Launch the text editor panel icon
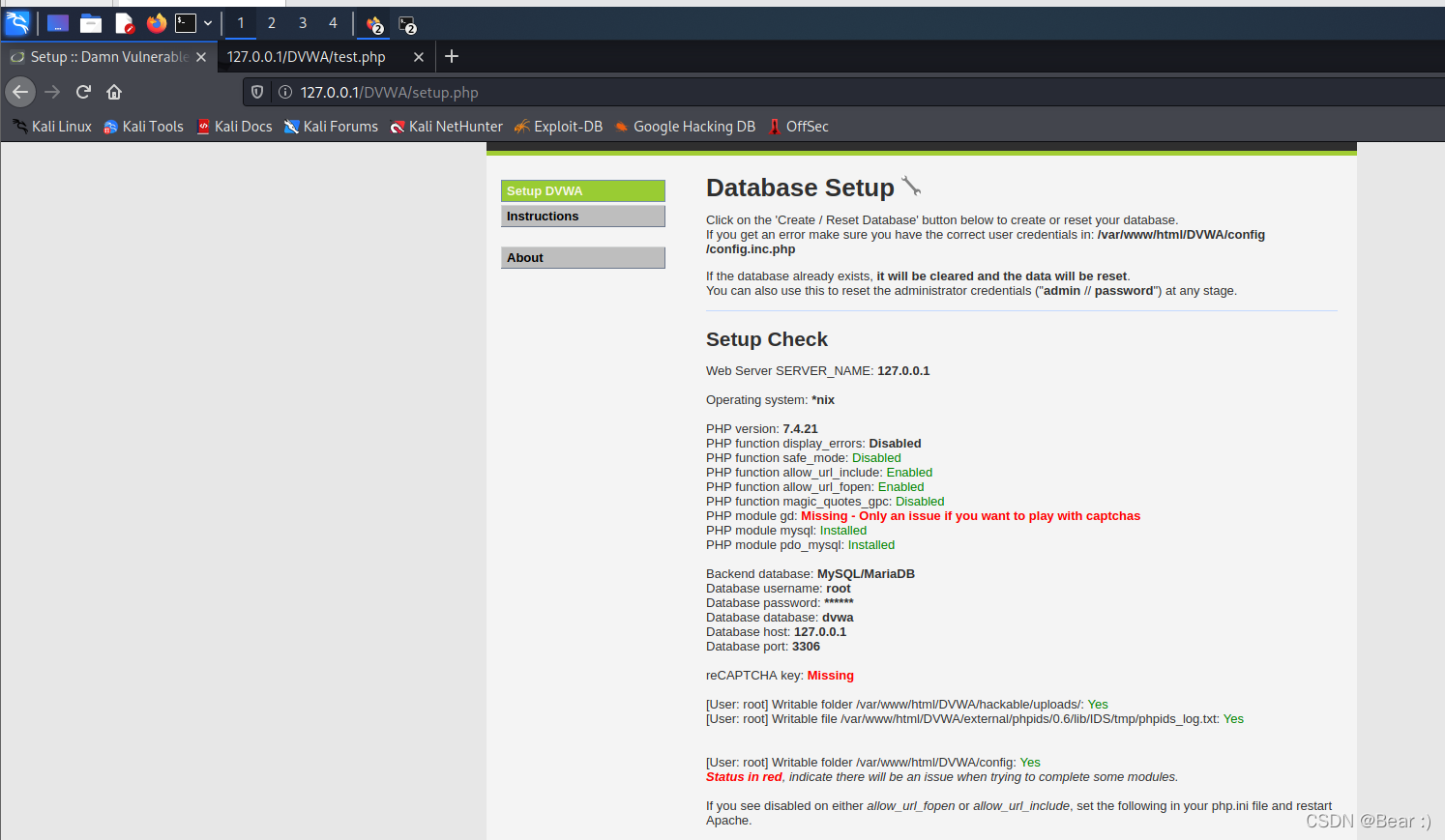This screenshot has width=1445, height=840. [124, 23]
